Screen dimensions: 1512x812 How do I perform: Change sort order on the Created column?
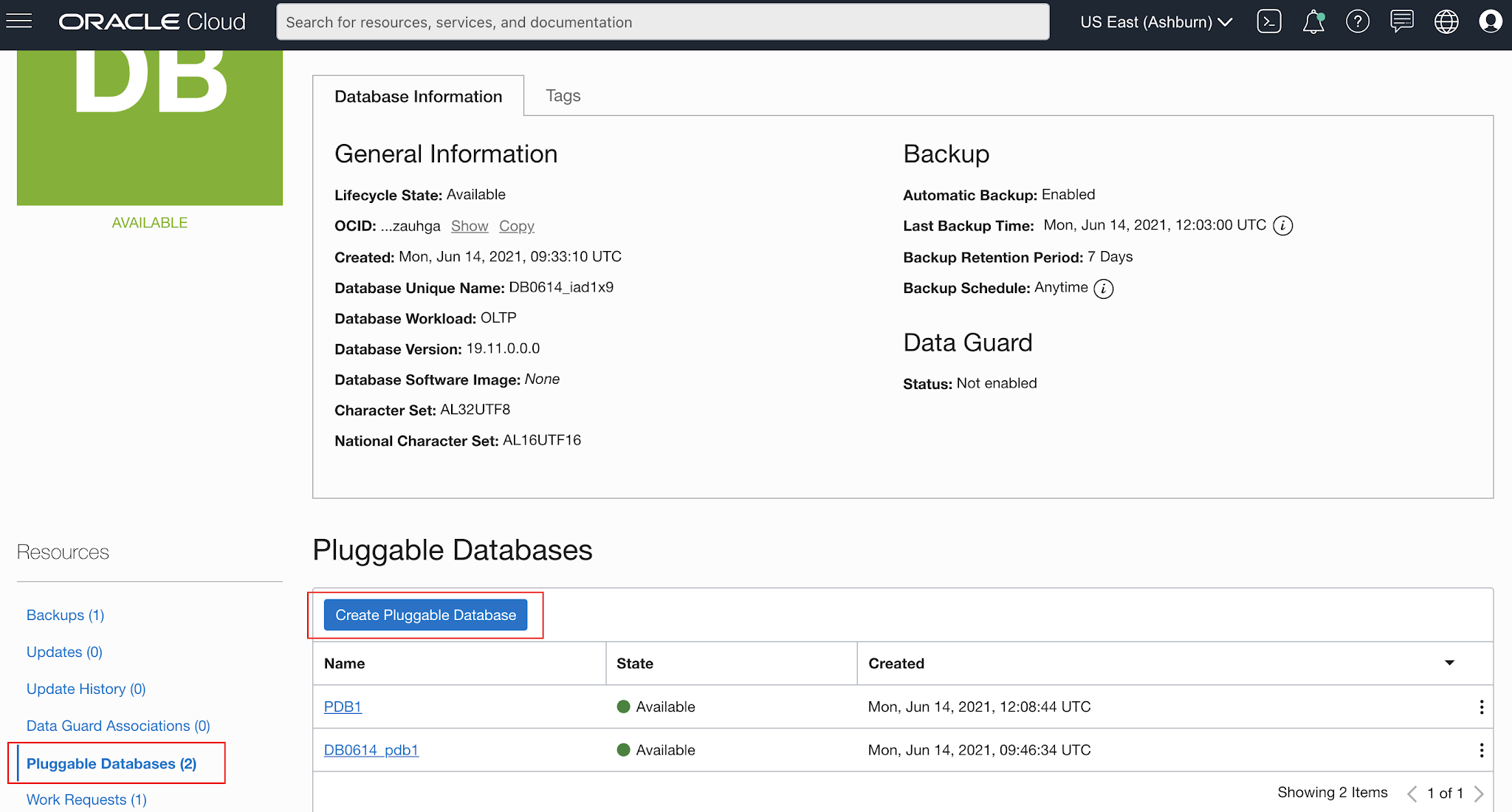[x=1451, y=663]
